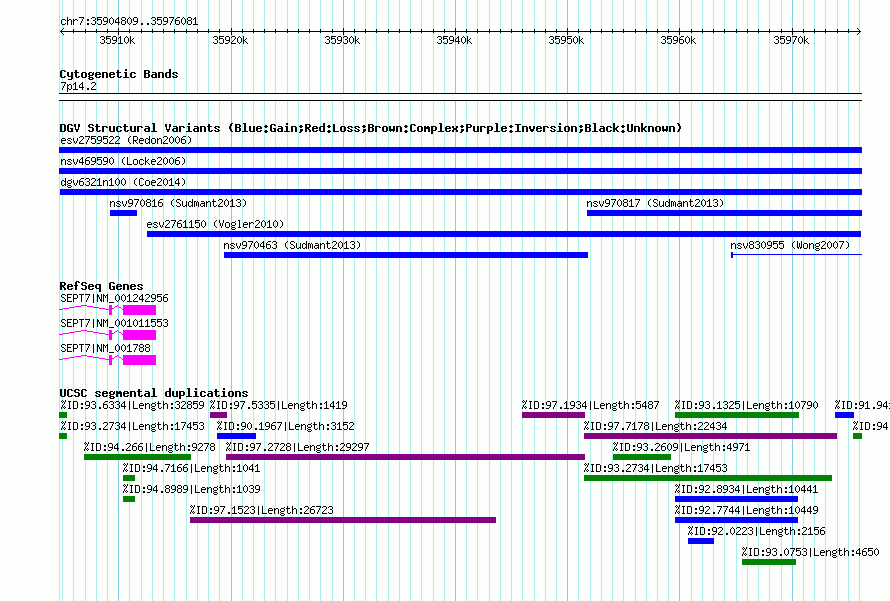Screen dimensions: 890x601
Task: Click the 35970k ruler tick label
Action: [x=791, y=40]
